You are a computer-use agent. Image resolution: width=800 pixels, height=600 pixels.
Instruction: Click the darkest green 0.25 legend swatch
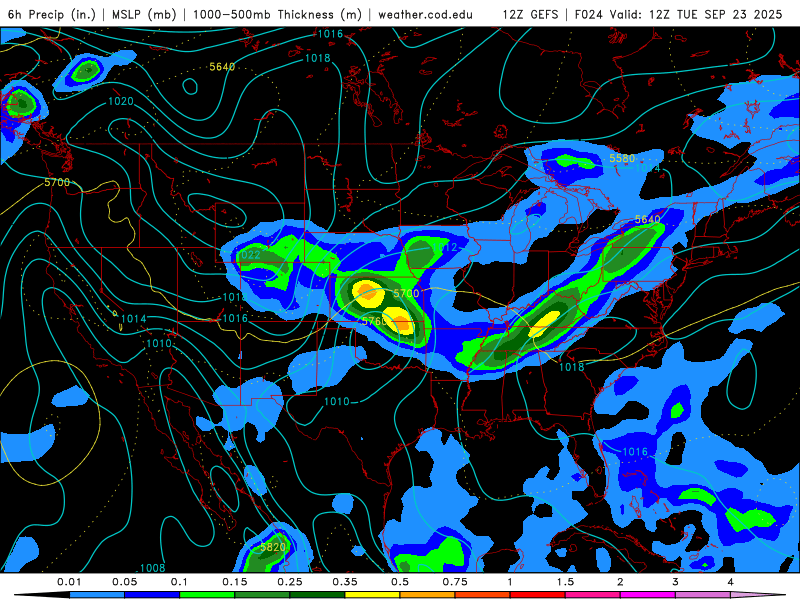[x=317, y=595]
